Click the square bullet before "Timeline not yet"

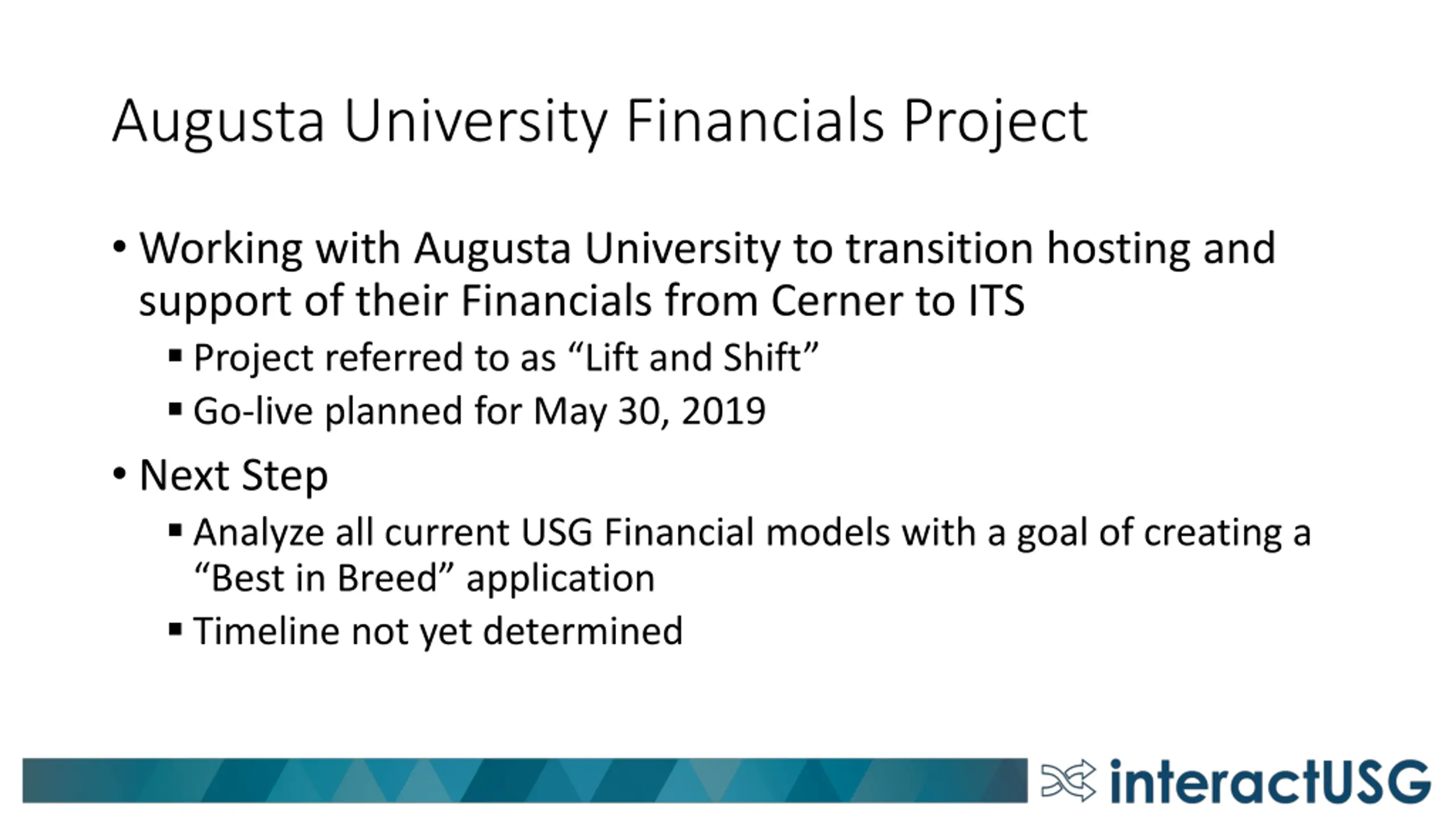click(x=175, y=630)
